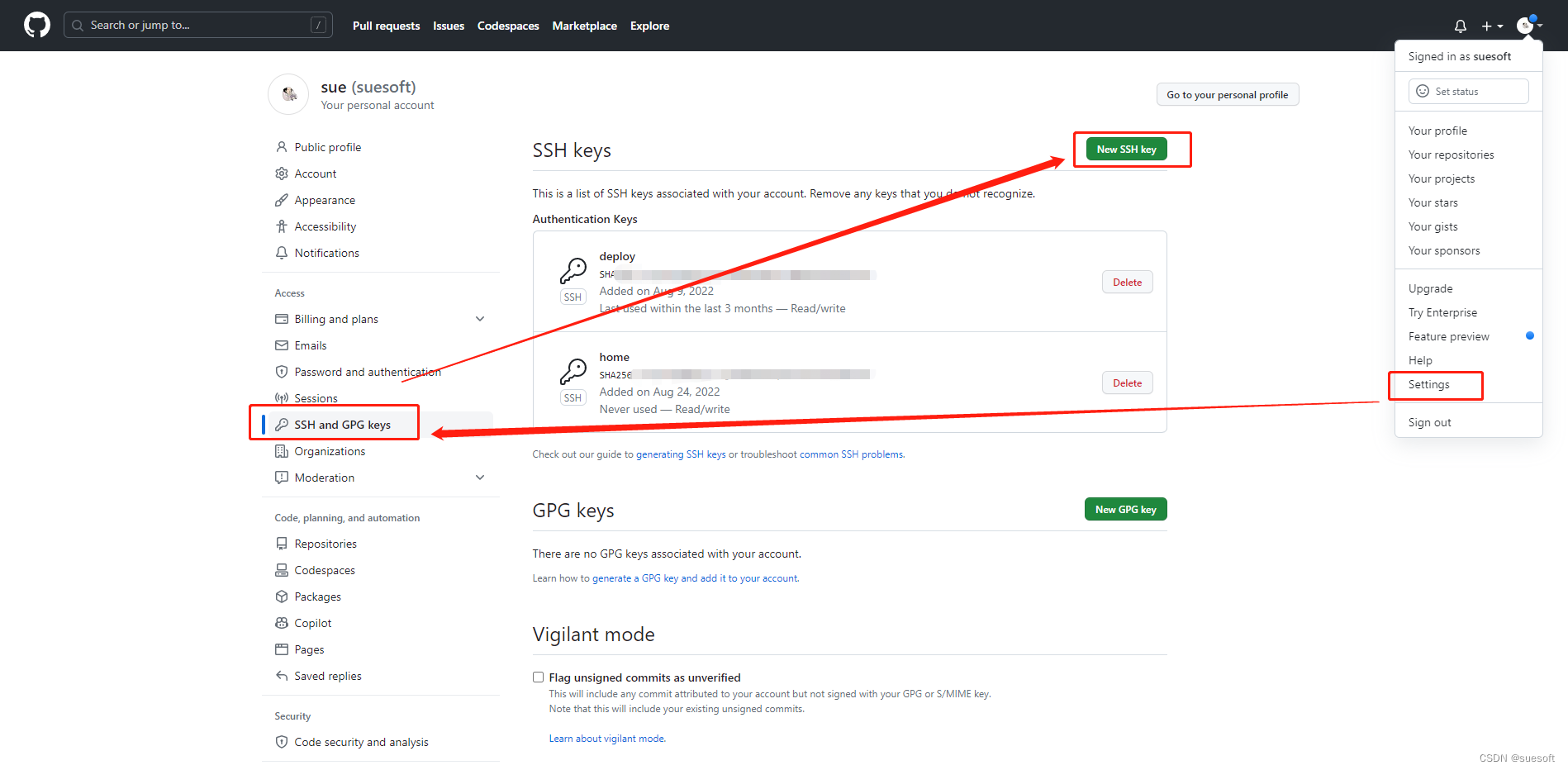The height and width of the screenshot is (770, 1568).
Task: Click the Moderation report icon
Action: tap(282, 478)
